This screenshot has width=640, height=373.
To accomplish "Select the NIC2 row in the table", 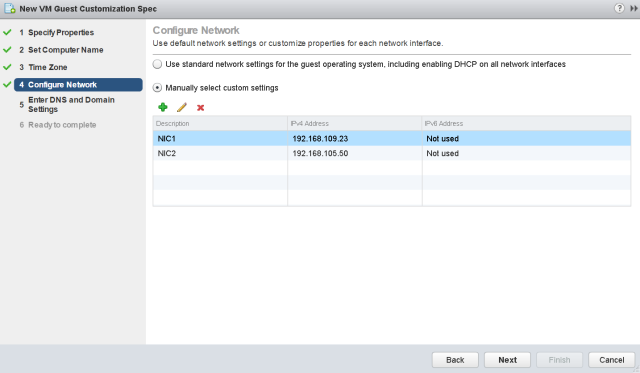I will [x=392, y=153].
